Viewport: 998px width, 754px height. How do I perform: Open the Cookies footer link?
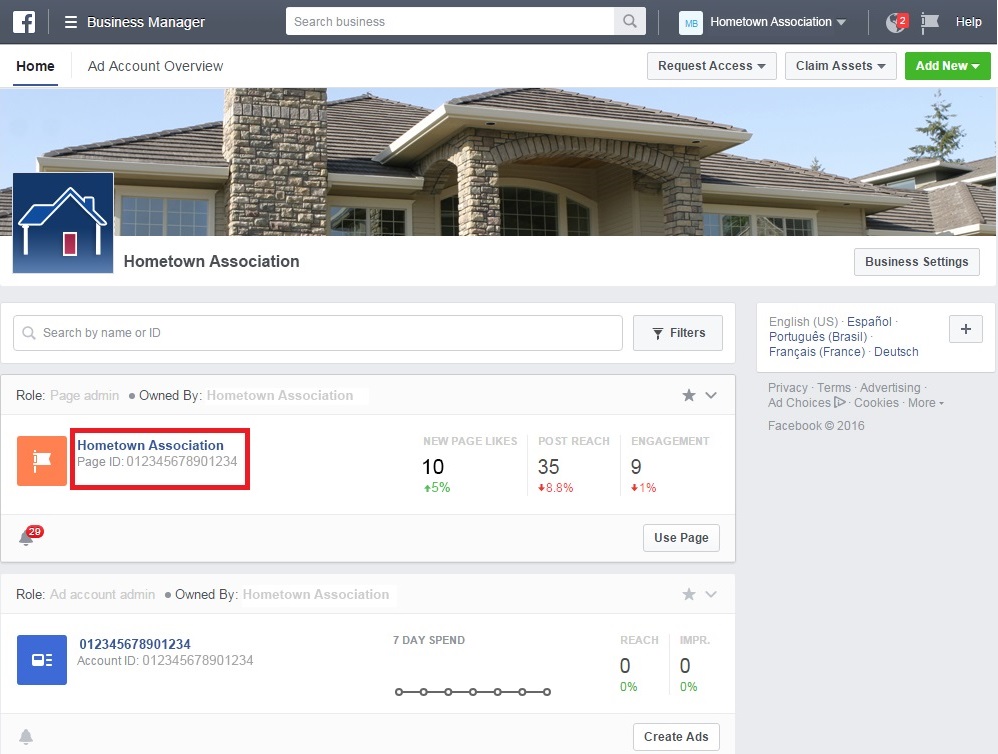coord(876,403)
